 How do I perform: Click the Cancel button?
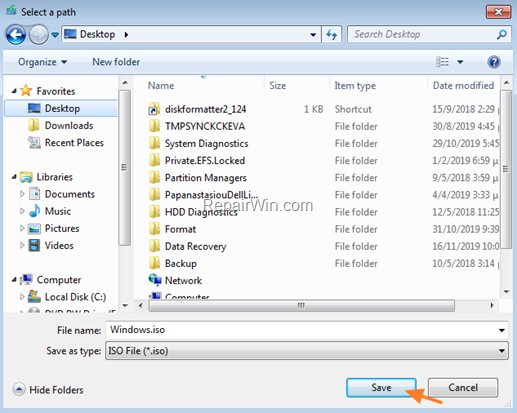click(x=463, y=388)
